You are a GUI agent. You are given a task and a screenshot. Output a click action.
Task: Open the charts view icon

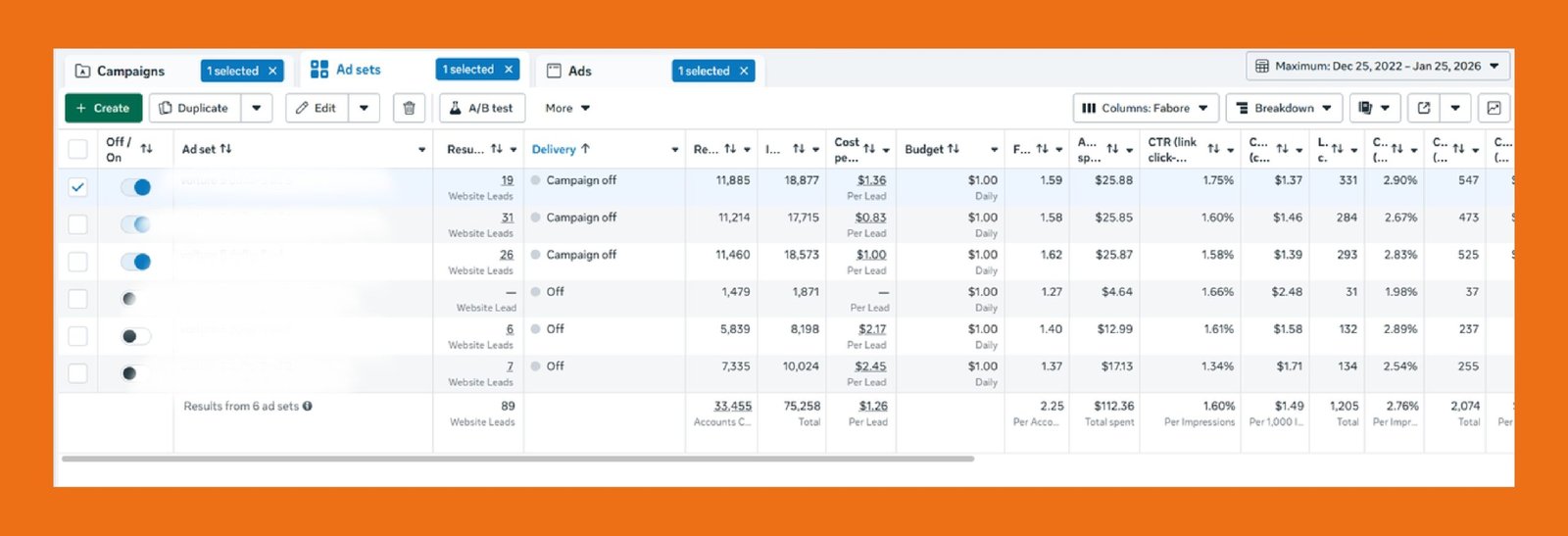tap(1494, 109)
